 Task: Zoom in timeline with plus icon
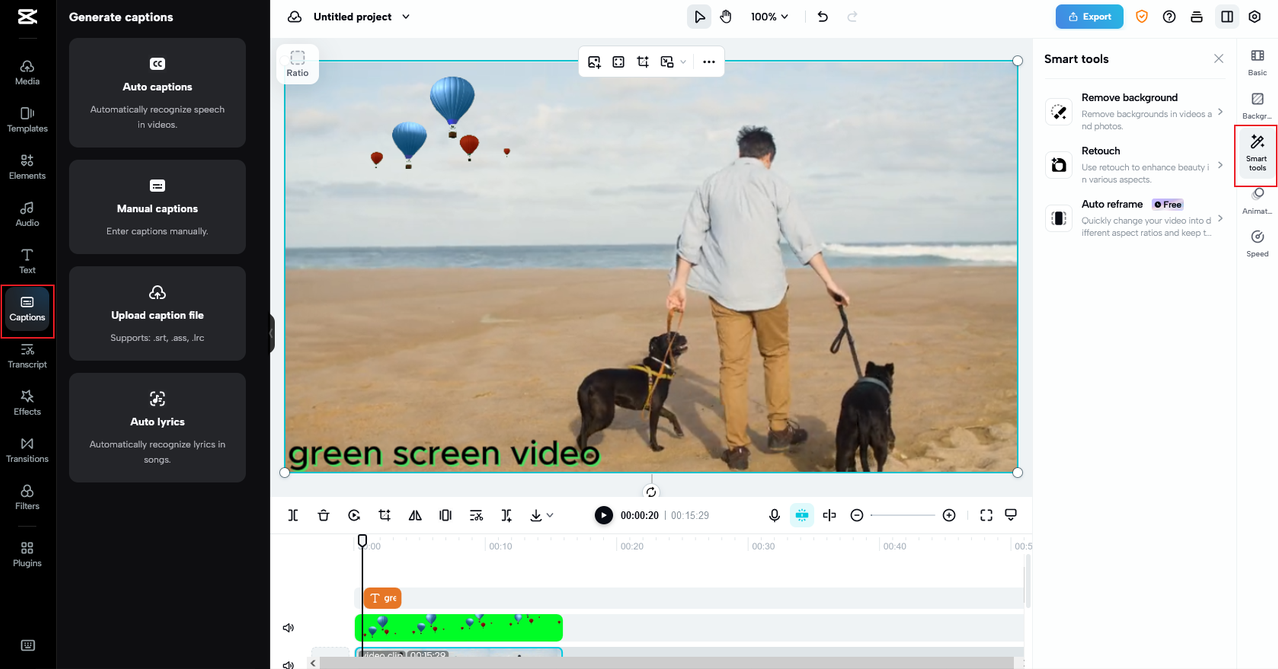[x=949, y=515]
